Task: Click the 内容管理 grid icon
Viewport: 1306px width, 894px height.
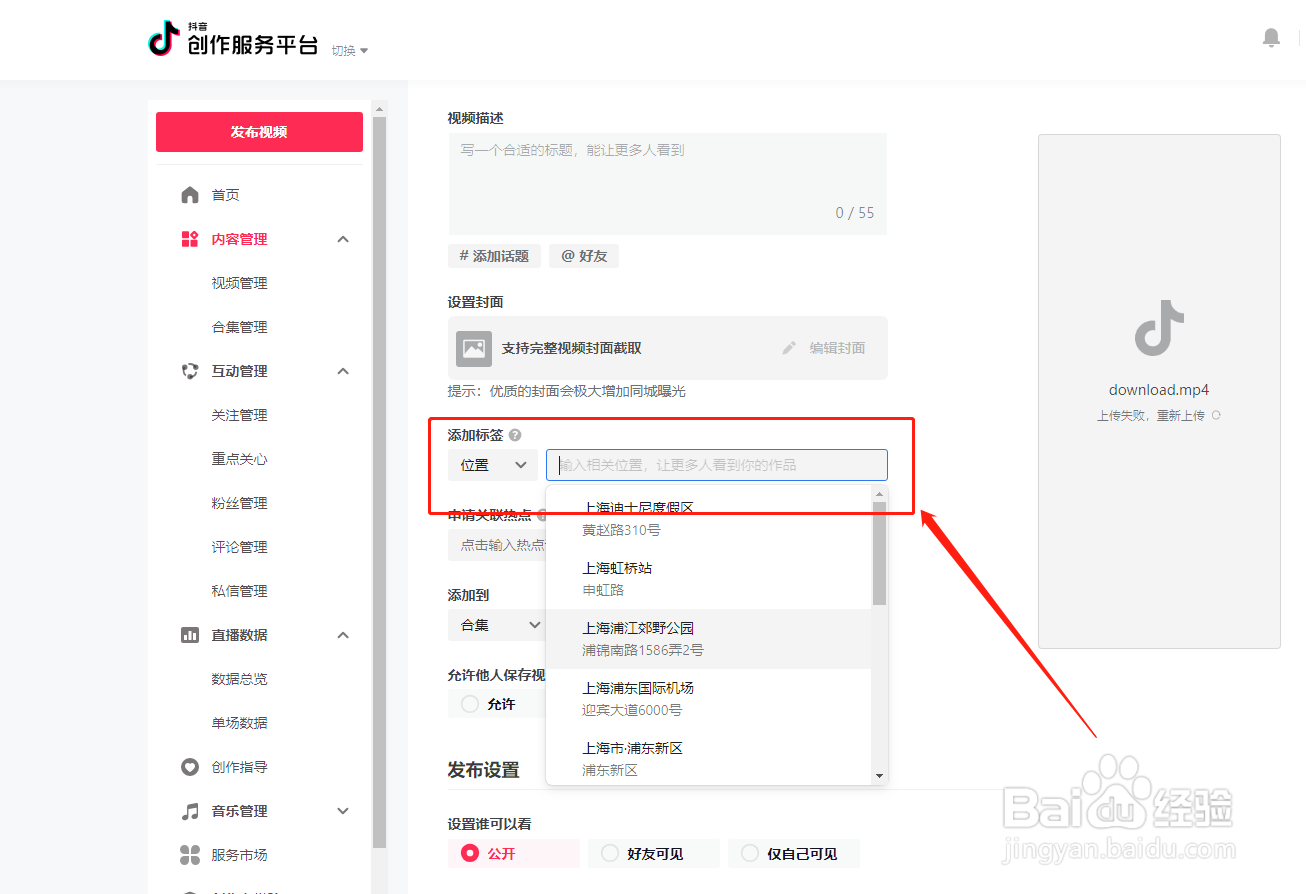Action: 190,239
